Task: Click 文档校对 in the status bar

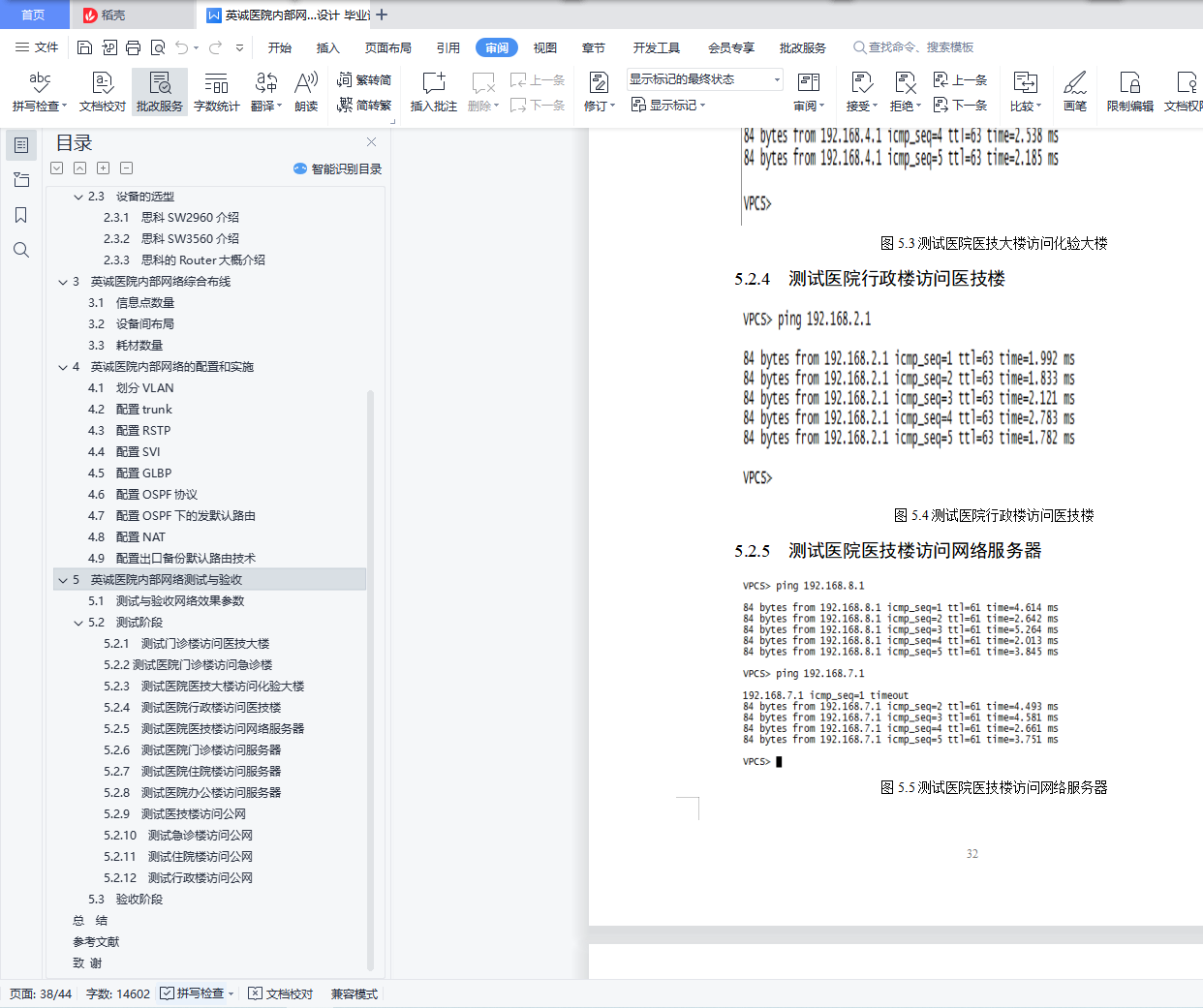Action: [281, 993]
